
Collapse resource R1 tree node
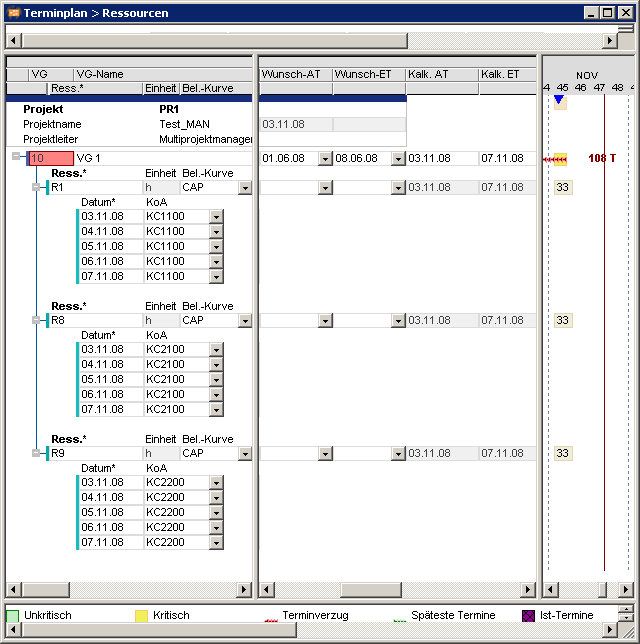(36, 187)
